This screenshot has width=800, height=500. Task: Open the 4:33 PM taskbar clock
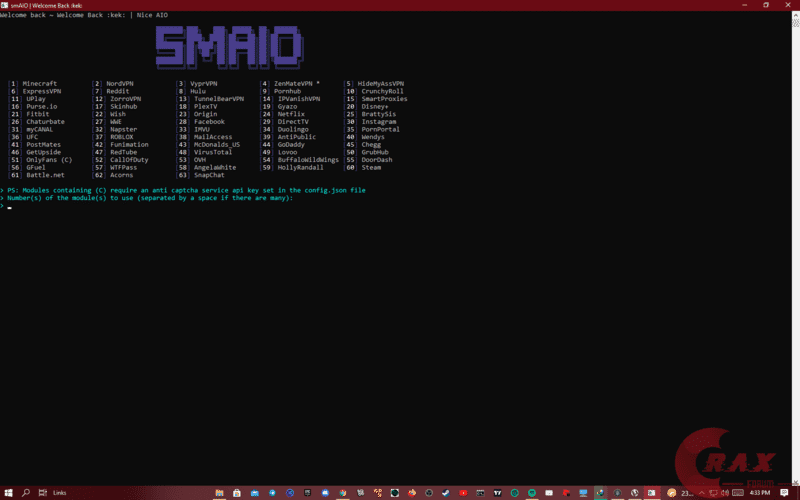coord(760,493)
